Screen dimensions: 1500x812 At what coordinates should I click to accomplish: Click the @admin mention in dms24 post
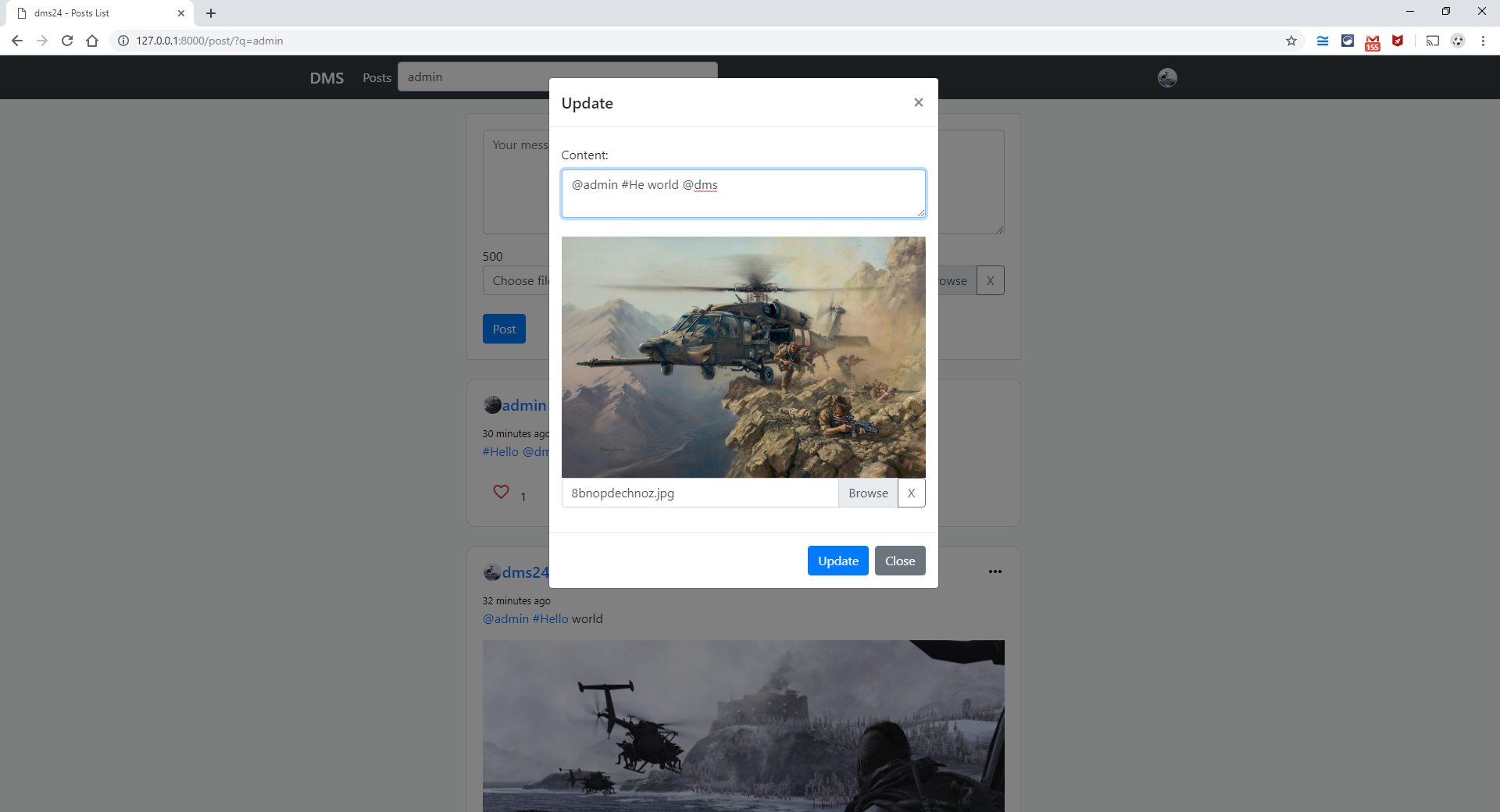point(505,618)
